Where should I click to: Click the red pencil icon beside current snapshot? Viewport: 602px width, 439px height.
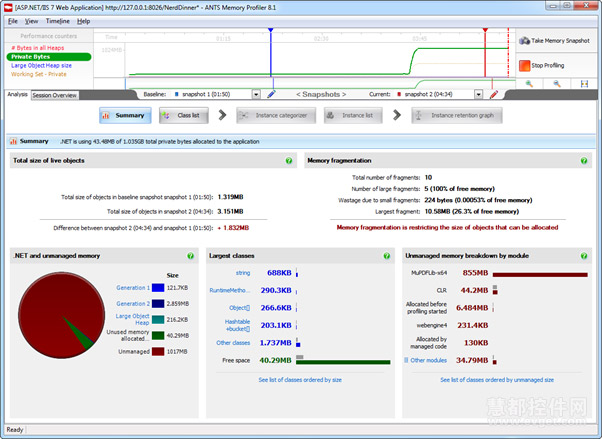pyautogui.click(x=494, y=94)
